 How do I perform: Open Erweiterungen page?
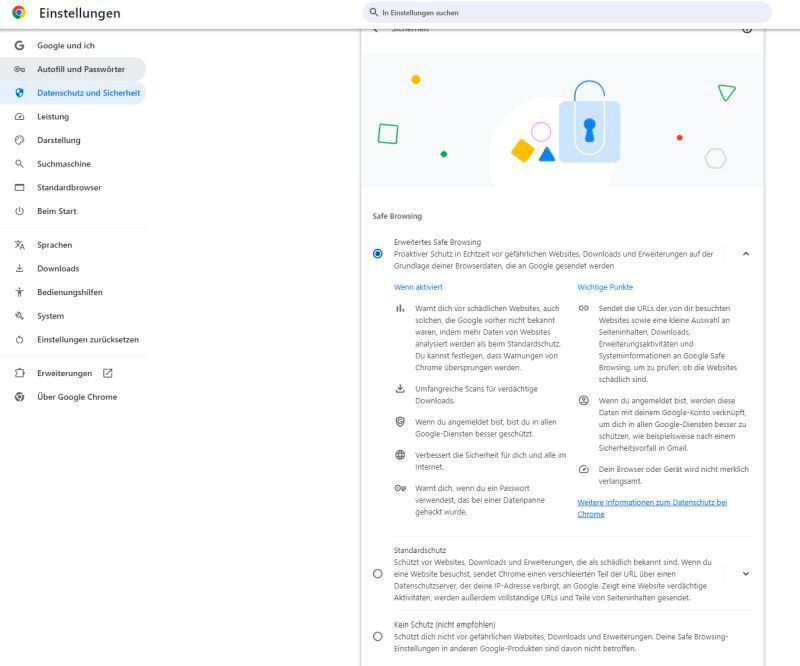73,373
